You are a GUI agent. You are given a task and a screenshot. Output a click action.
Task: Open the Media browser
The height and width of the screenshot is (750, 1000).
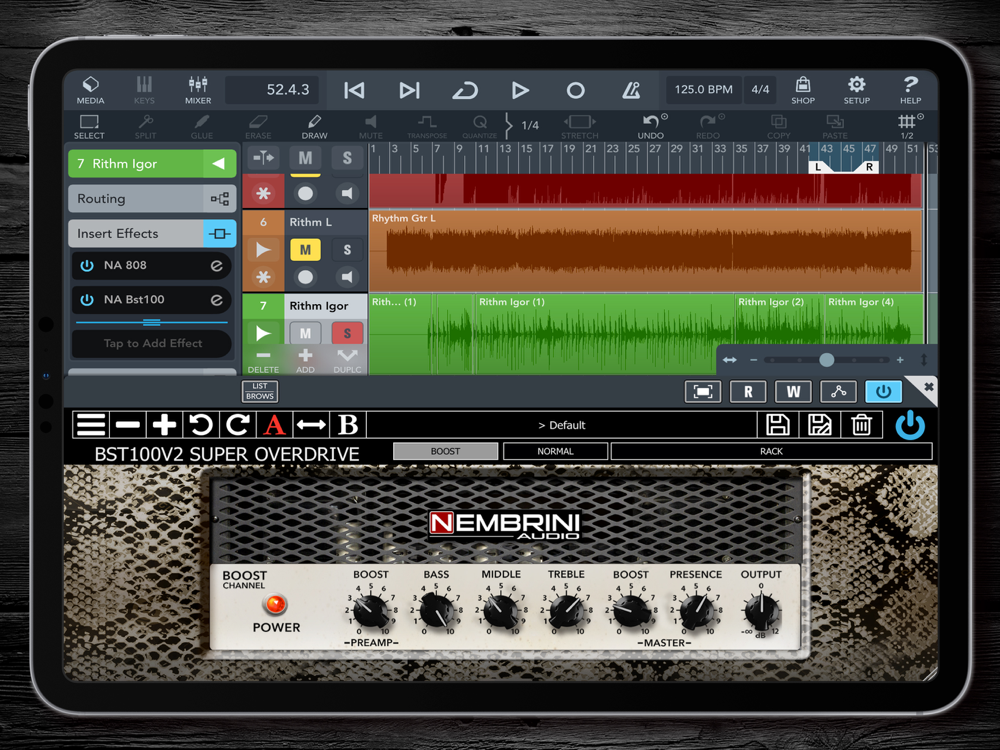[x=90, y=90]
